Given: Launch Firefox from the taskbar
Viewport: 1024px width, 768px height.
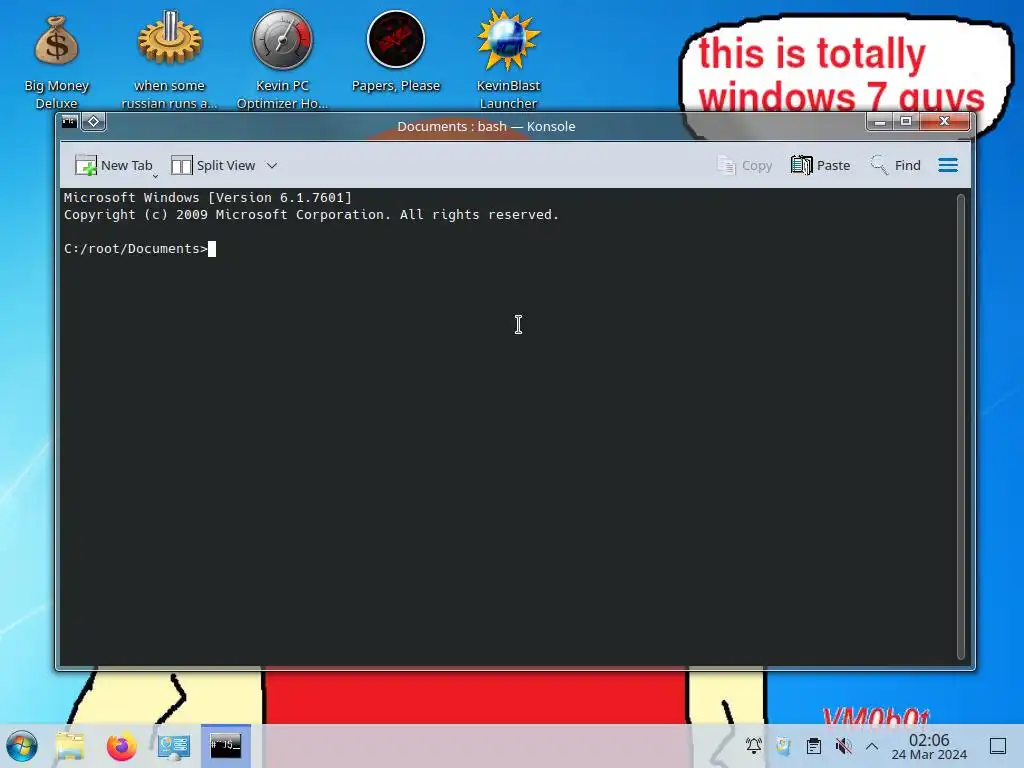Looking at the screenshot, I should 121,746.
